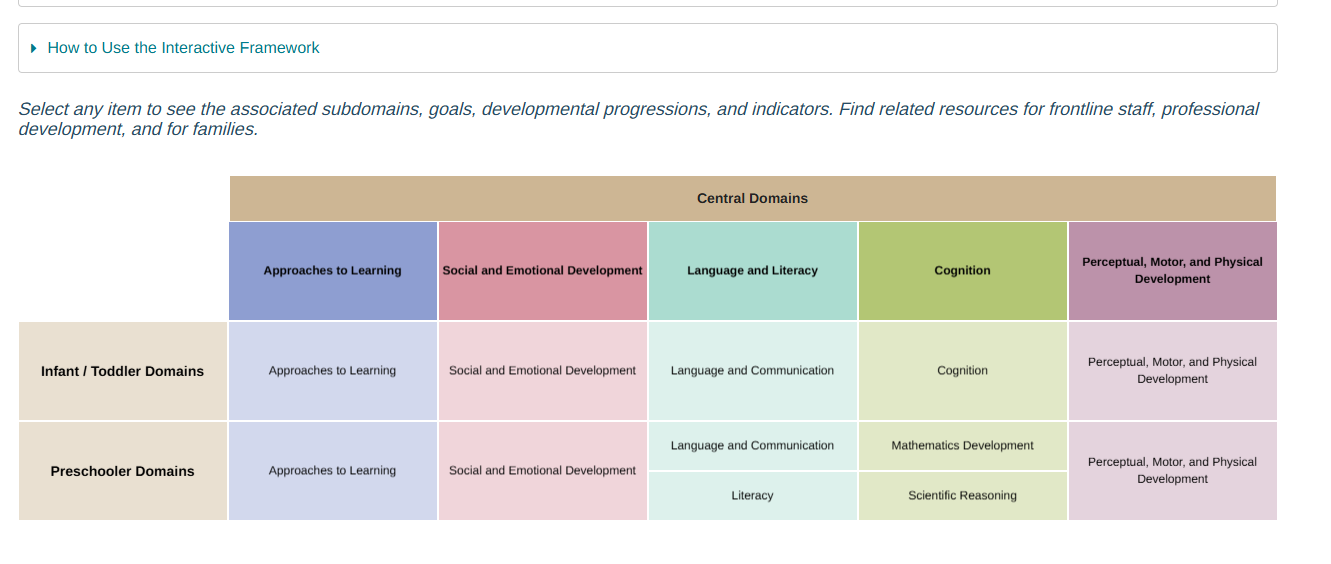This screenshot has width=1331, height=564.
Task: Choose the Cognition central domain header
Action: (x=962, y=271)
